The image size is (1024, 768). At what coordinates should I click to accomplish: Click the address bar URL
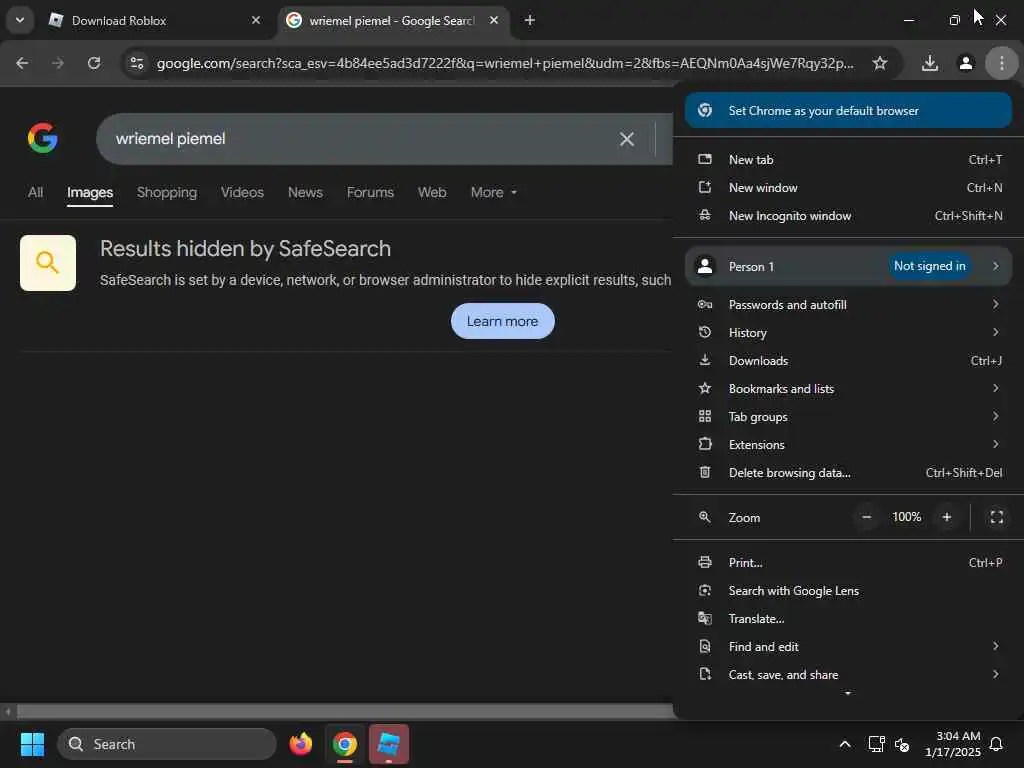(505, 63)
